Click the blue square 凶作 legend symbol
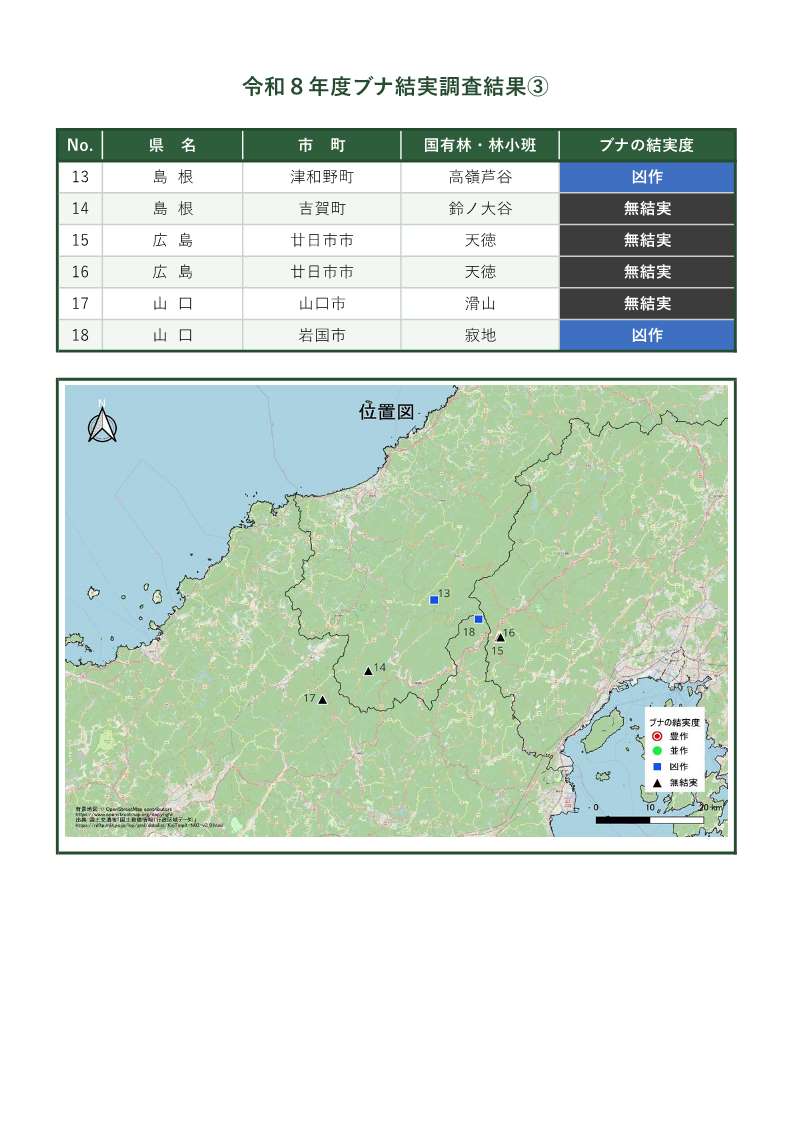Screen dimensions: 794x1123 (657, 766)
